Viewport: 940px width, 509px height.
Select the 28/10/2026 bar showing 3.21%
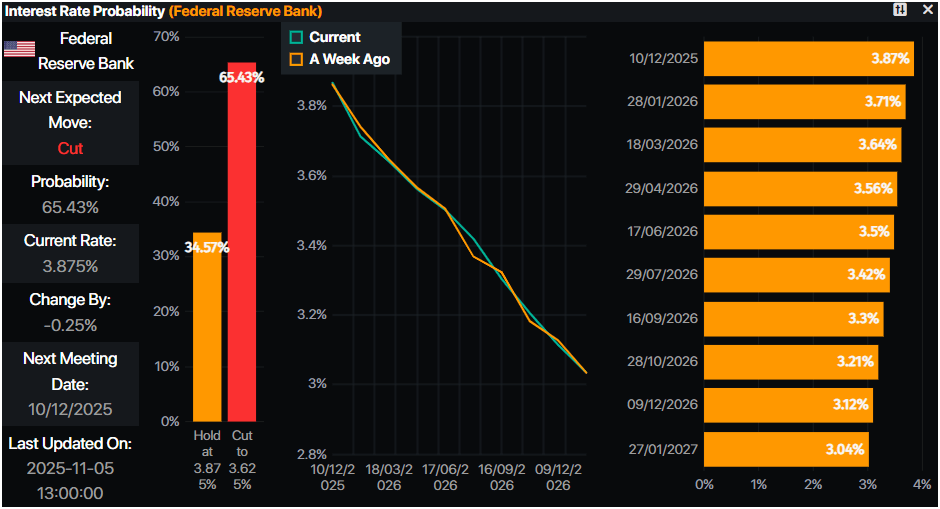pos(791,362)
